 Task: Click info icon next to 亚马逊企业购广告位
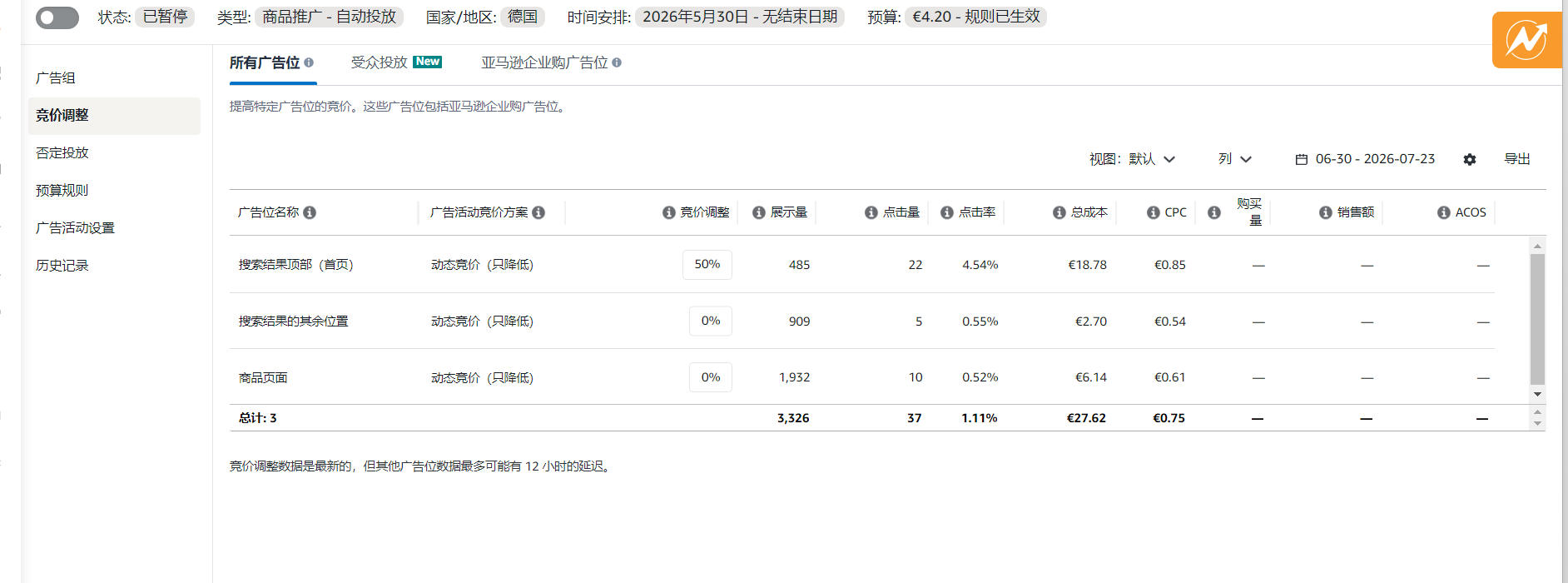pyautogui.click(x=617, y=62)
